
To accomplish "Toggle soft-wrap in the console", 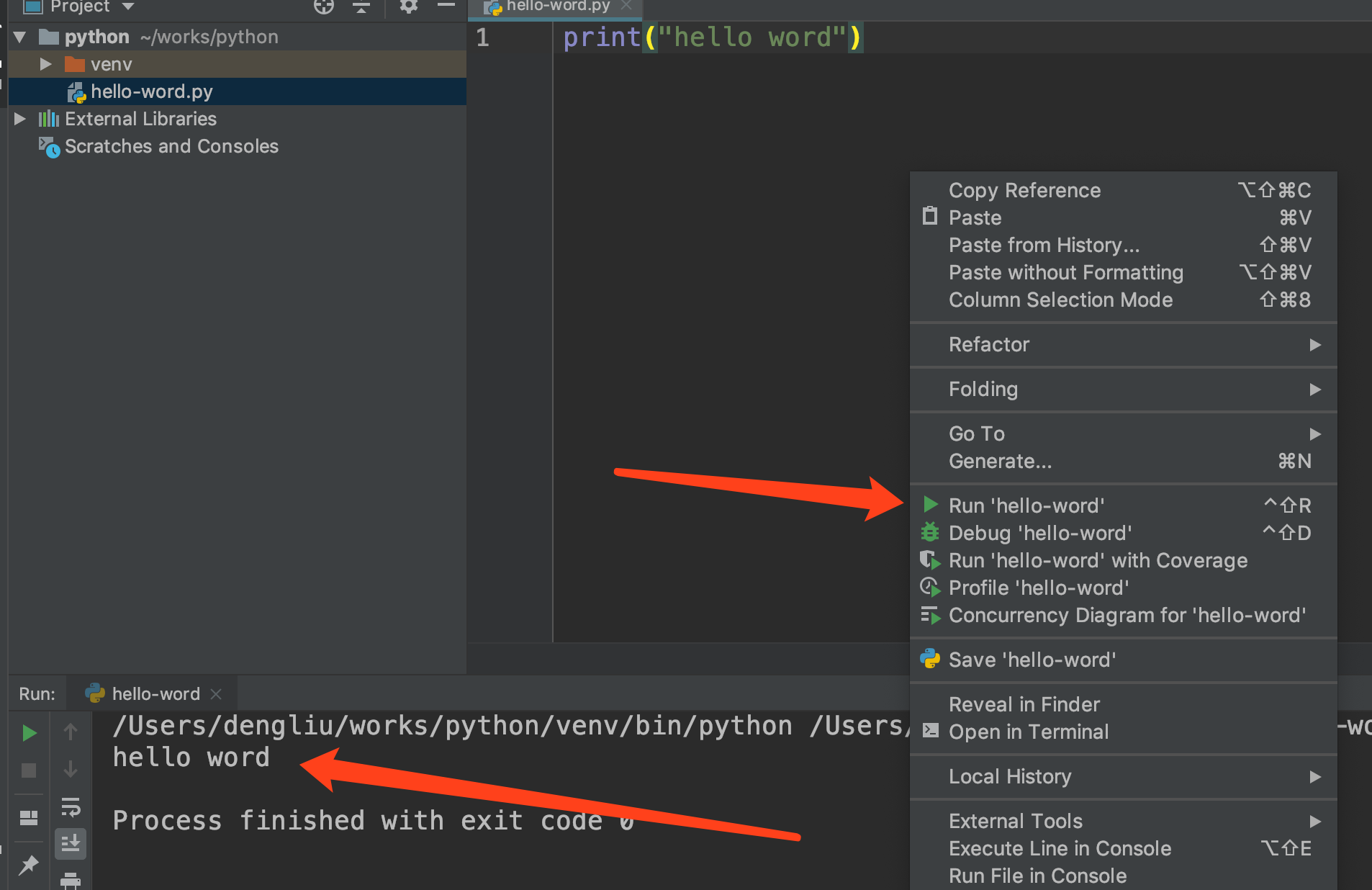I will pyautogui.click(x=70, y=807).
